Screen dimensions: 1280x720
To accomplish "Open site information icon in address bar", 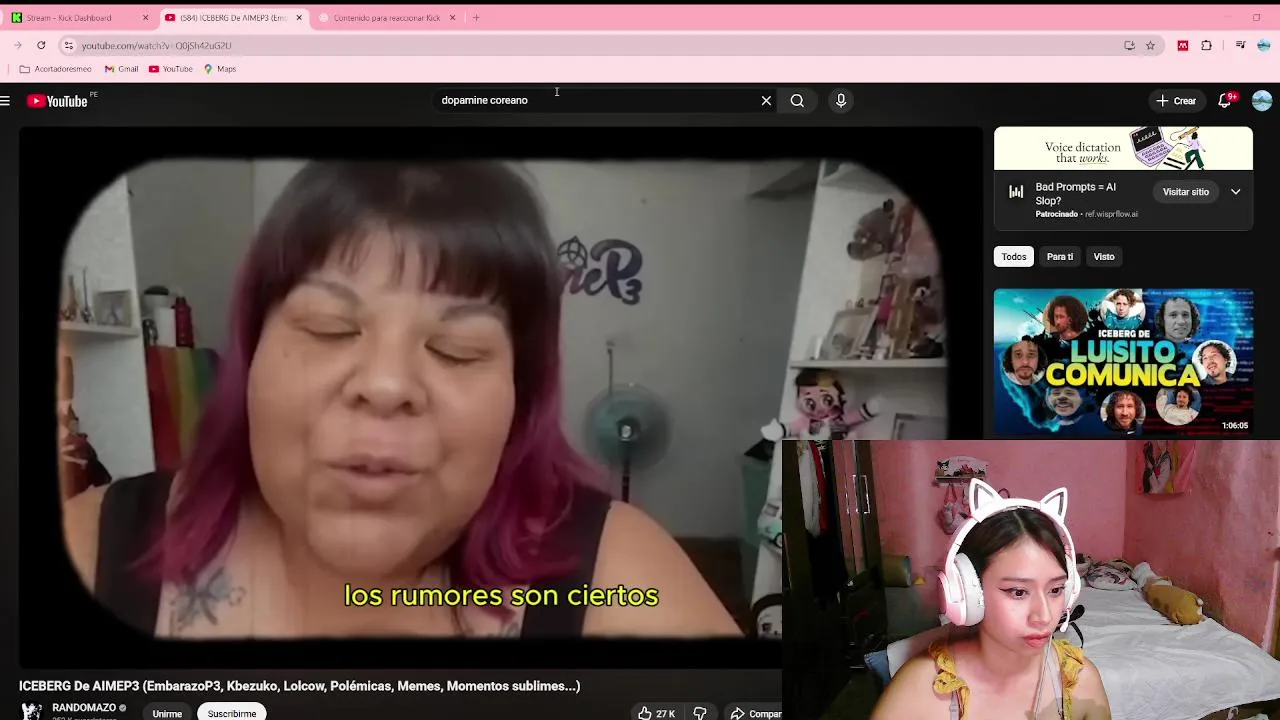I will tap(68, 45).
